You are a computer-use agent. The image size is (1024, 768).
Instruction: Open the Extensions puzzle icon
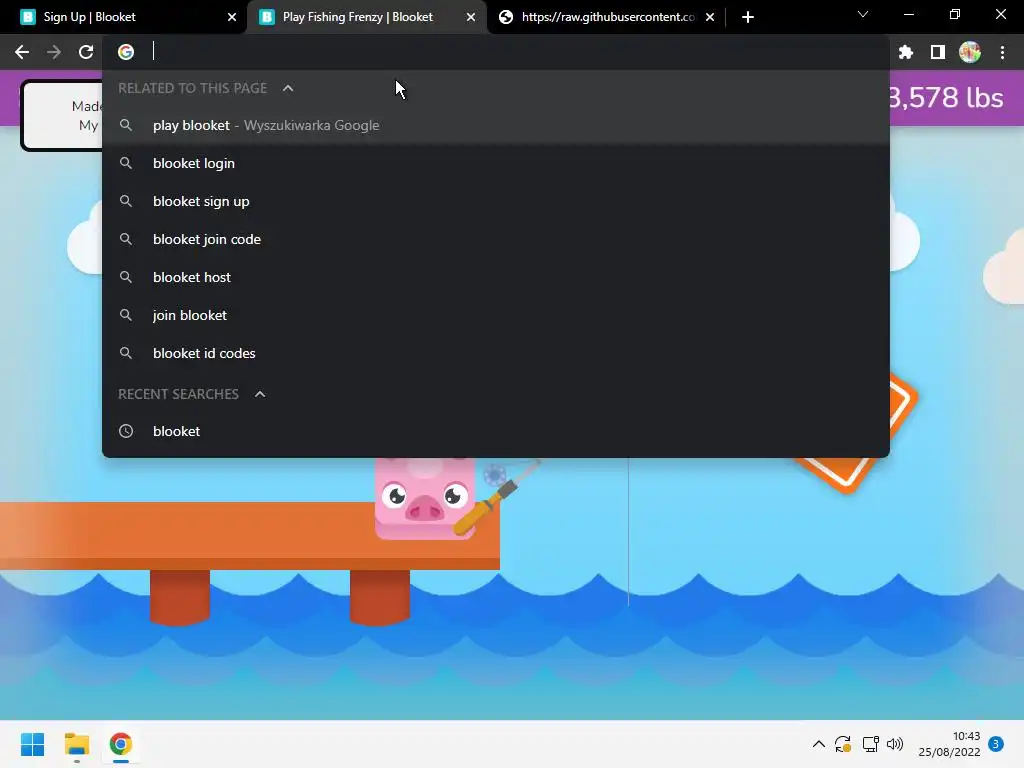tap(906, 52)
